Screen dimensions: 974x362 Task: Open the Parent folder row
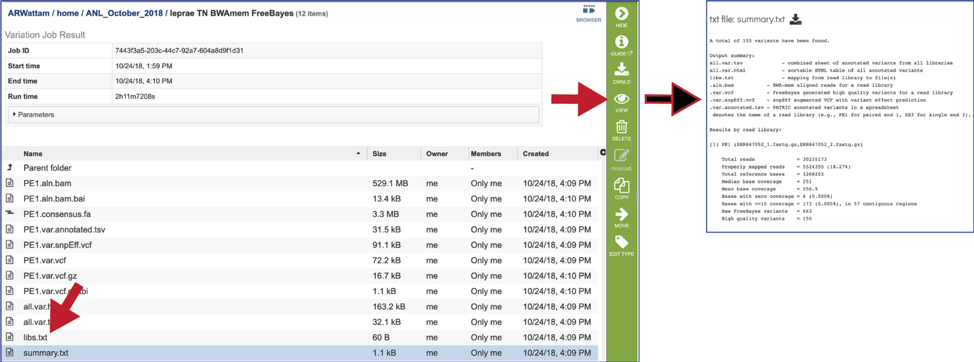point(301,168)
